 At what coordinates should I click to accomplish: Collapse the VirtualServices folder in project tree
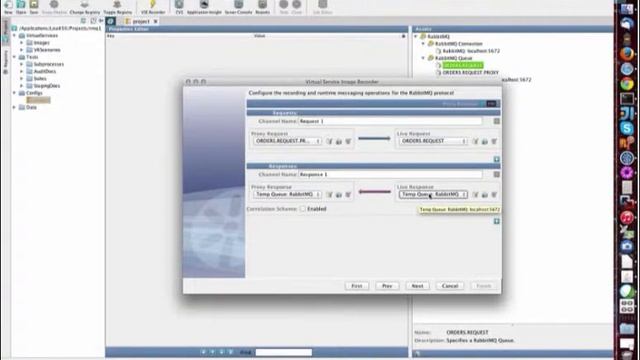14,36
